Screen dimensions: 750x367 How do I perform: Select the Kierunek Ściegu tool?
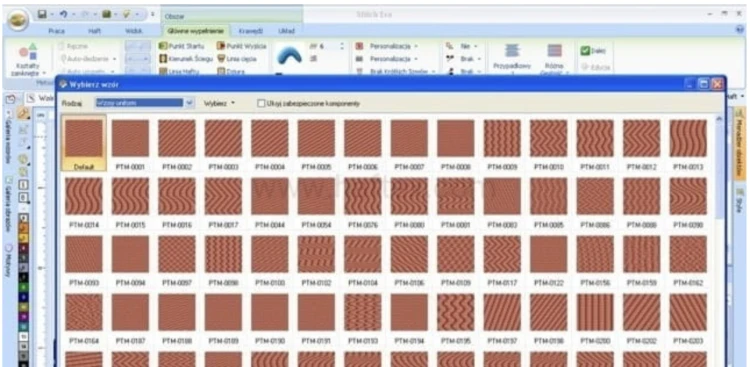point(186,59)
